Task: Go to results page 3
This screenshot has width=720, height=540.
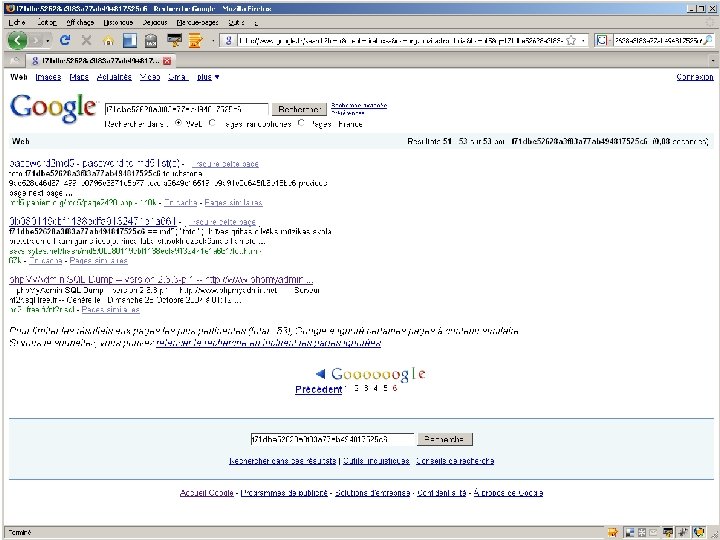Action: pyautogui.click(x=366, y=388)
